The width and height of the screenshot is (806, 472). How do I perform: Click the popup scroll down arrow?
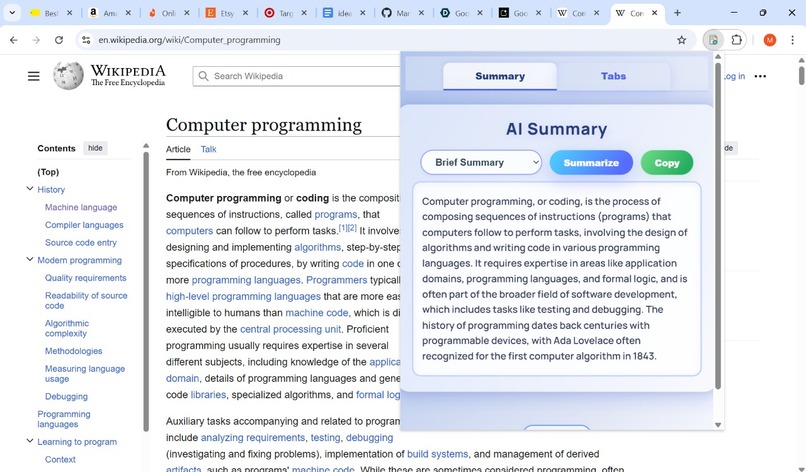click(718, 425)
